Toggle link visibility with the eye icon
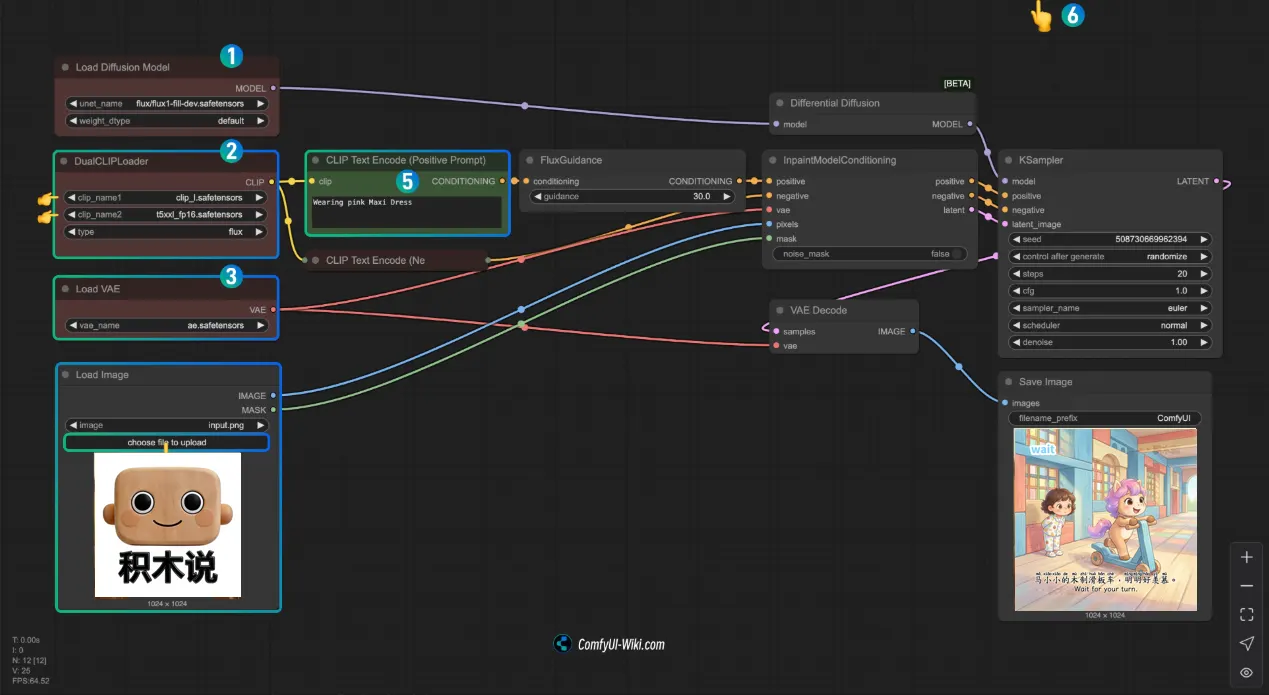1269x695 pixels. (x=1246, y=673)
